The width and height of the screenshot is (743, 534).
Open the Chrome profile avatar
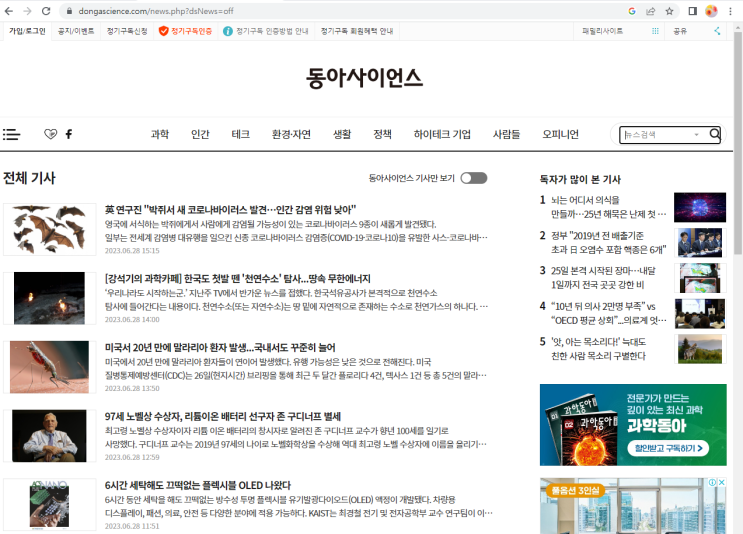pyautogui.click(x=711, y=11)
